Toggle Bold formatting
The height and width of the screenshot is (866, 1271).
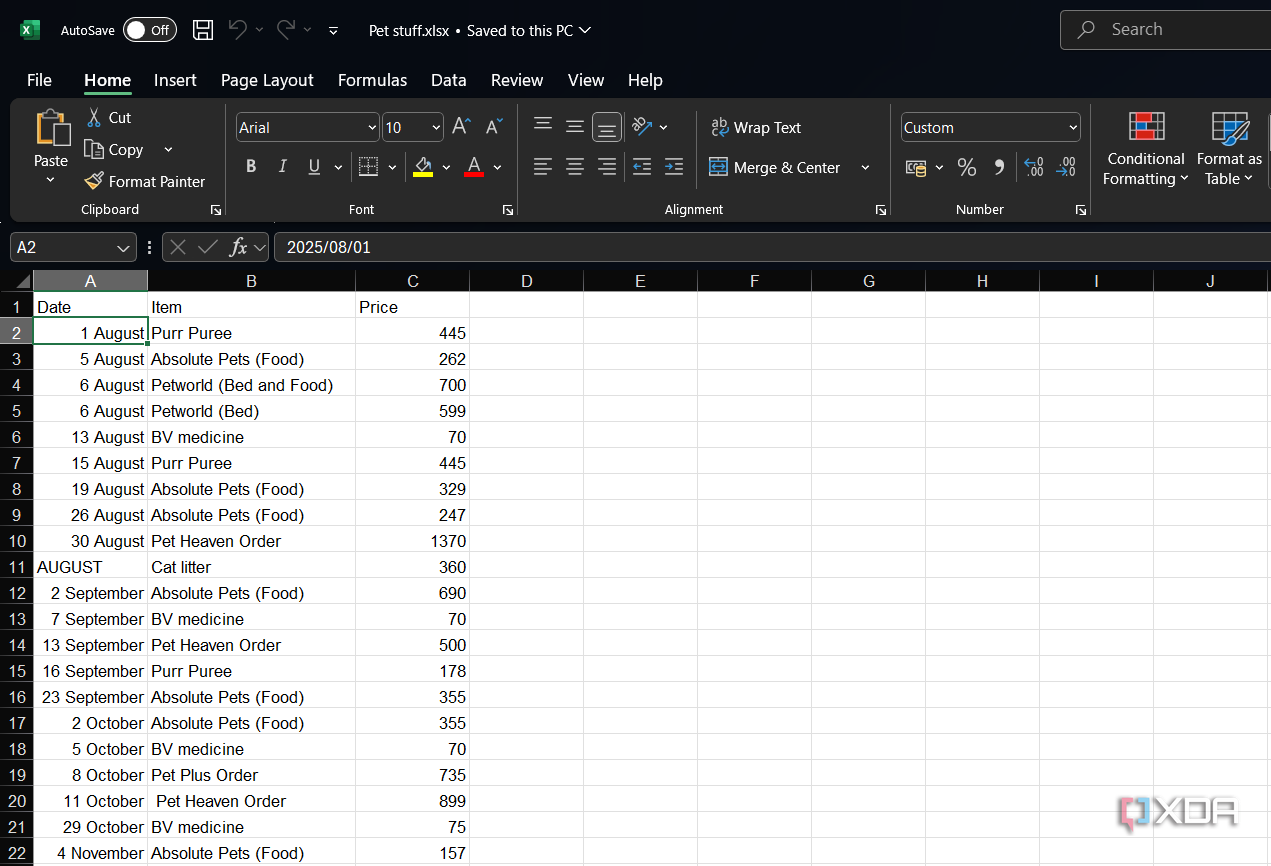[x=251, y=167]
